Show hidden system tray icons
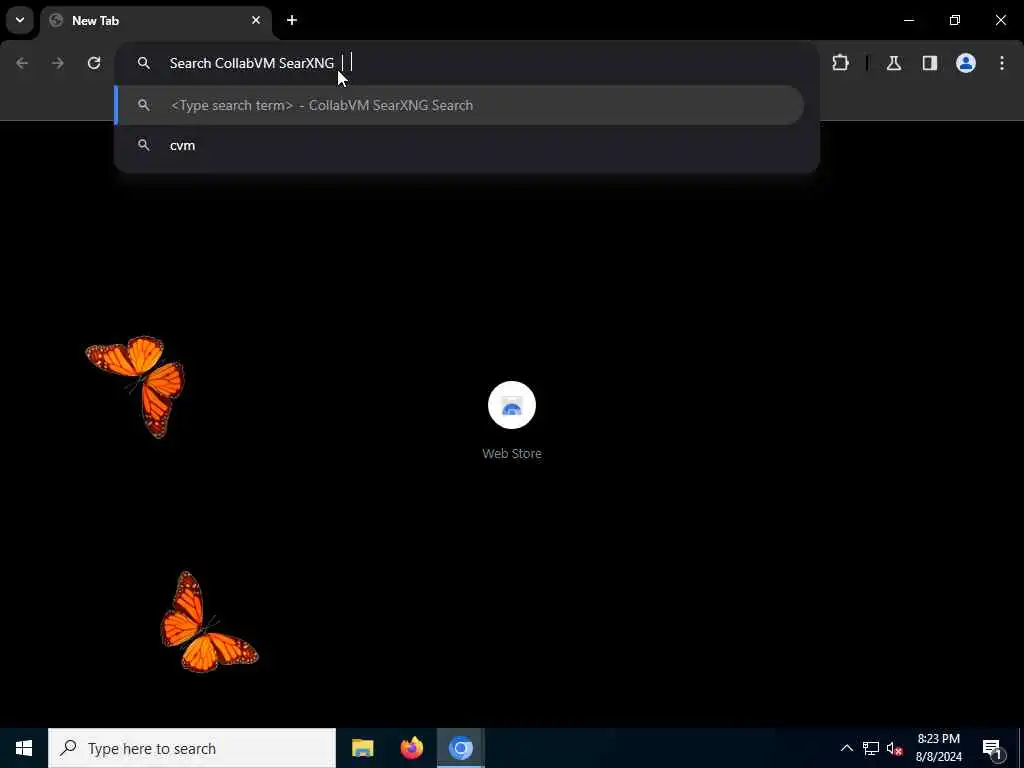1024x768 pixels. coord(846,748)
